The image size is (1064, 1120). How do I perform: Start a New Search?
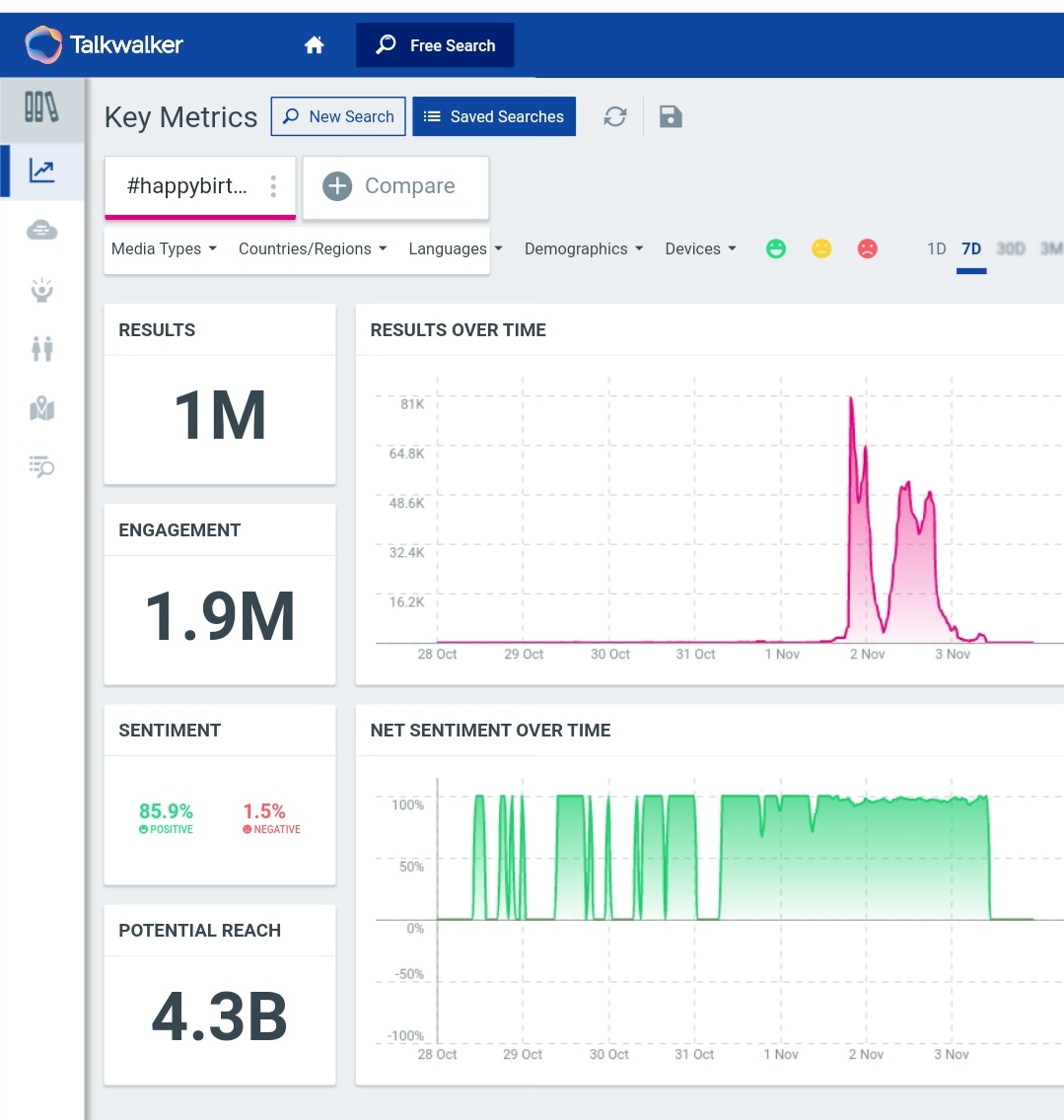[x=338, y=116]
